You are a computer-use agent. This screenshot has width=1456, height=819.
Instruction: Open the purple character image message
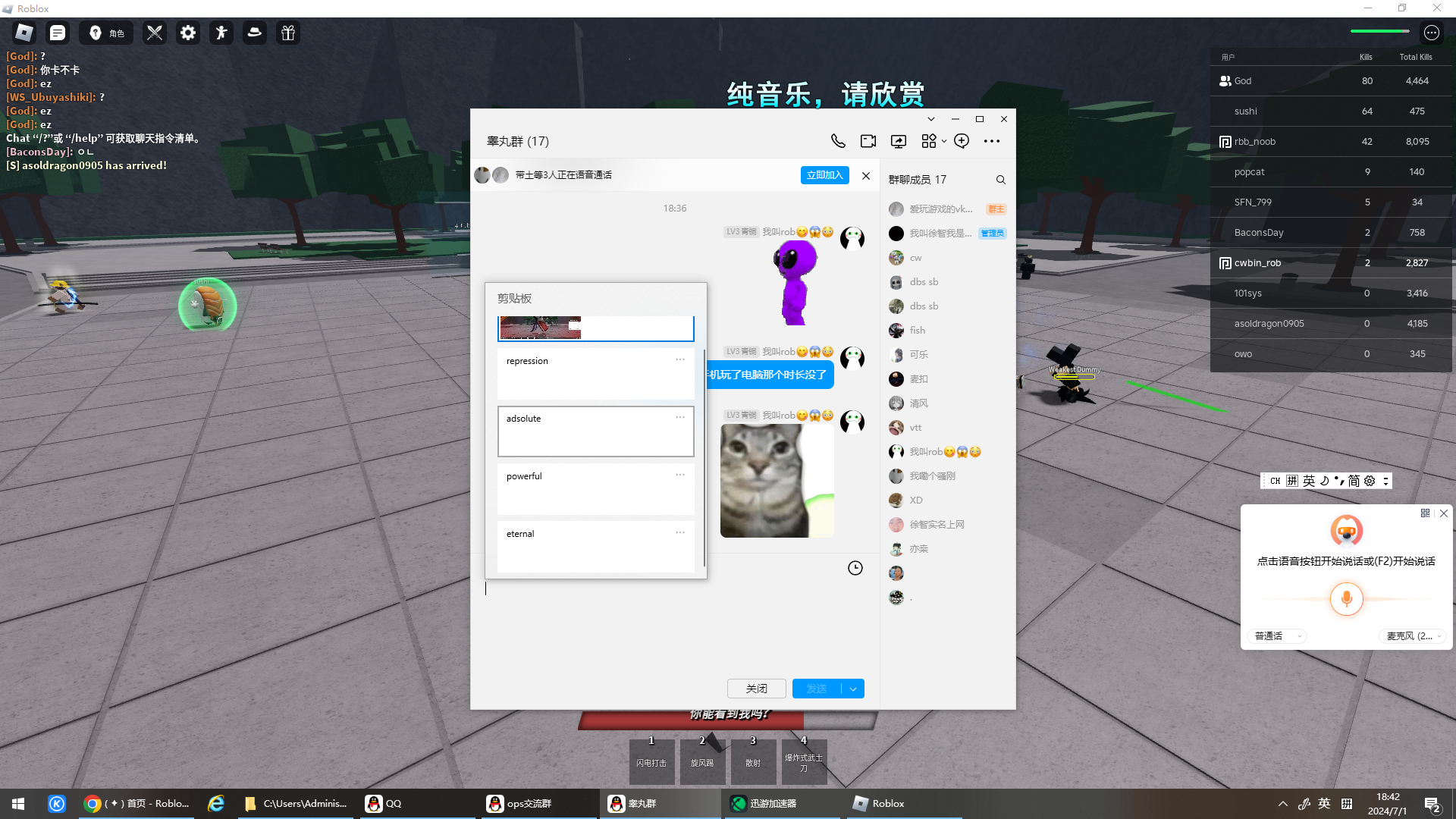(795, 283)
